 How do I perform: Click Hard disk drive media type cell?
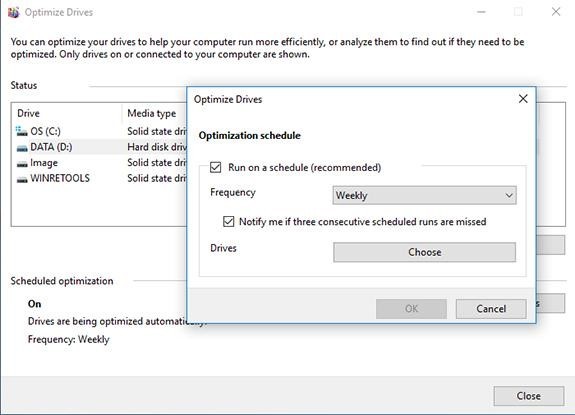157,147
